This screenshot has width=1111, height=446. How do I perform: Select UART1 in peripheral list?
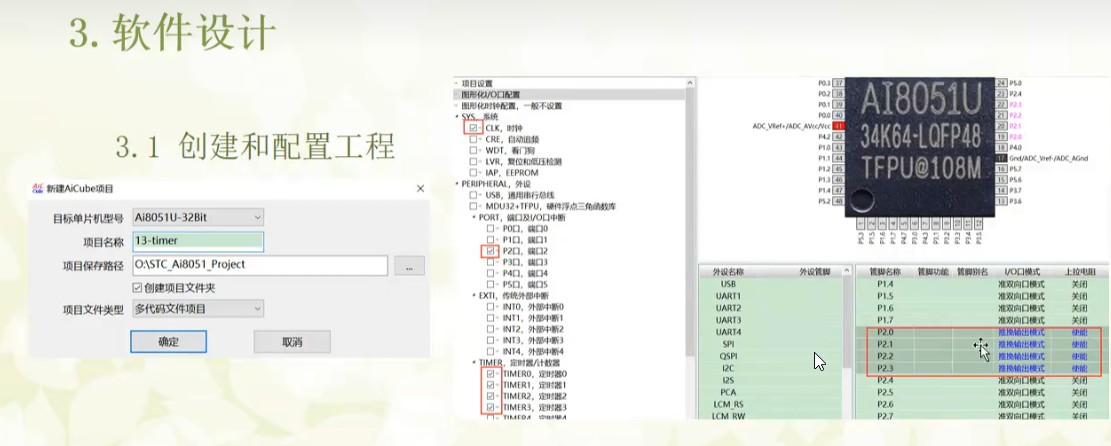(x=728, y=296)
